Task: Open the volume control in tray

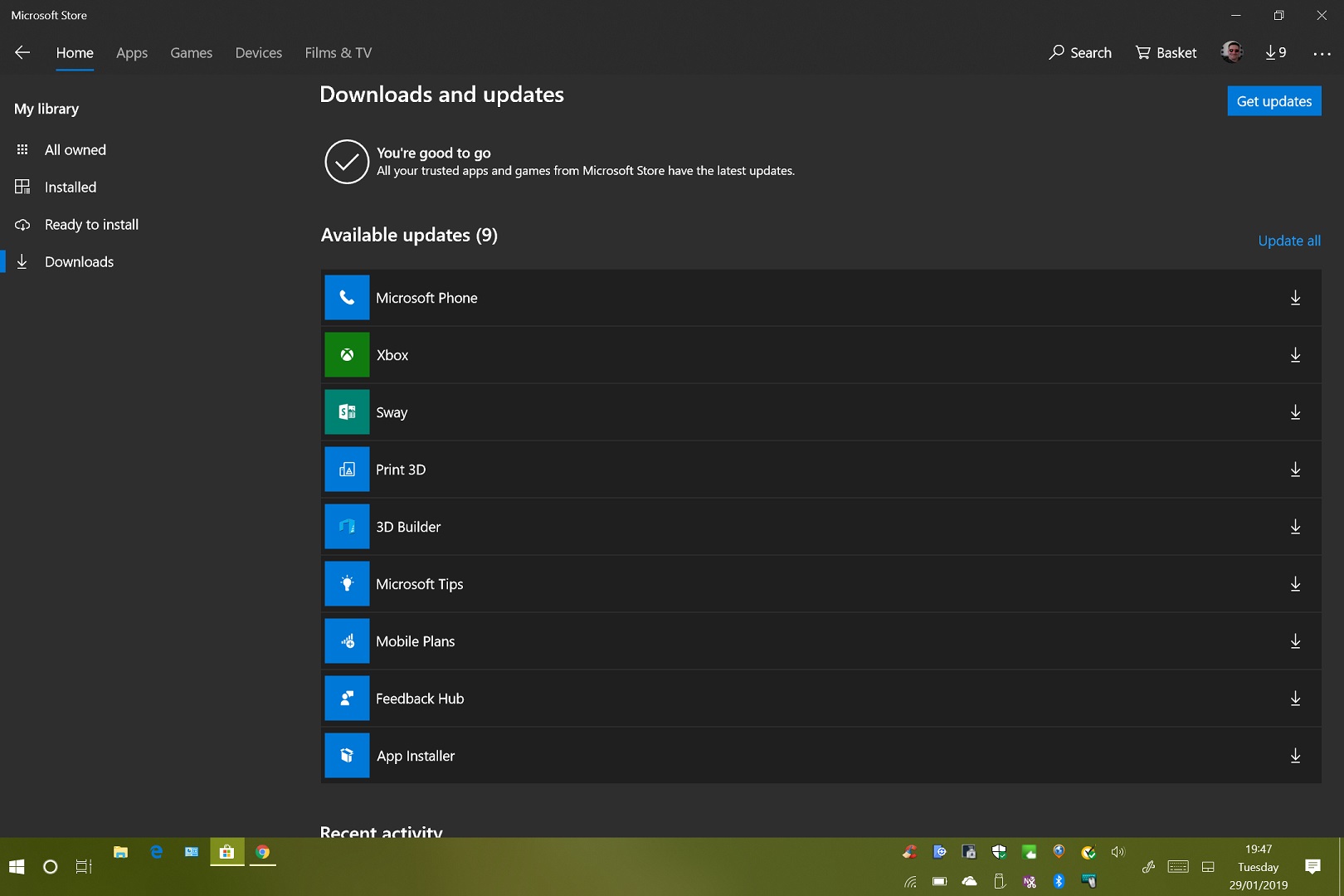Action: 1118,852
